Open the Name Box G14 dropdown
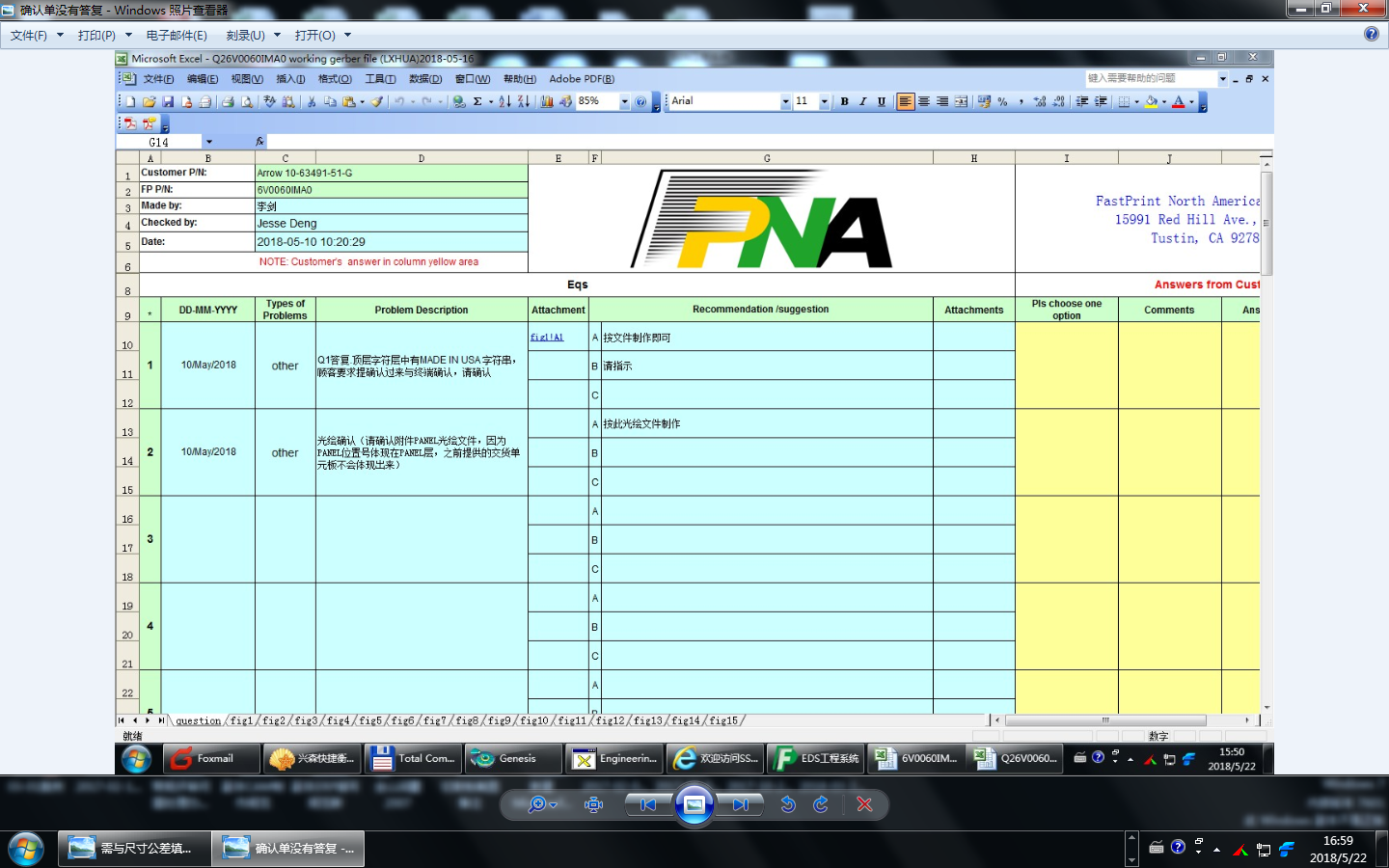This screenshot has width=1389, height=868. (208, 142)
